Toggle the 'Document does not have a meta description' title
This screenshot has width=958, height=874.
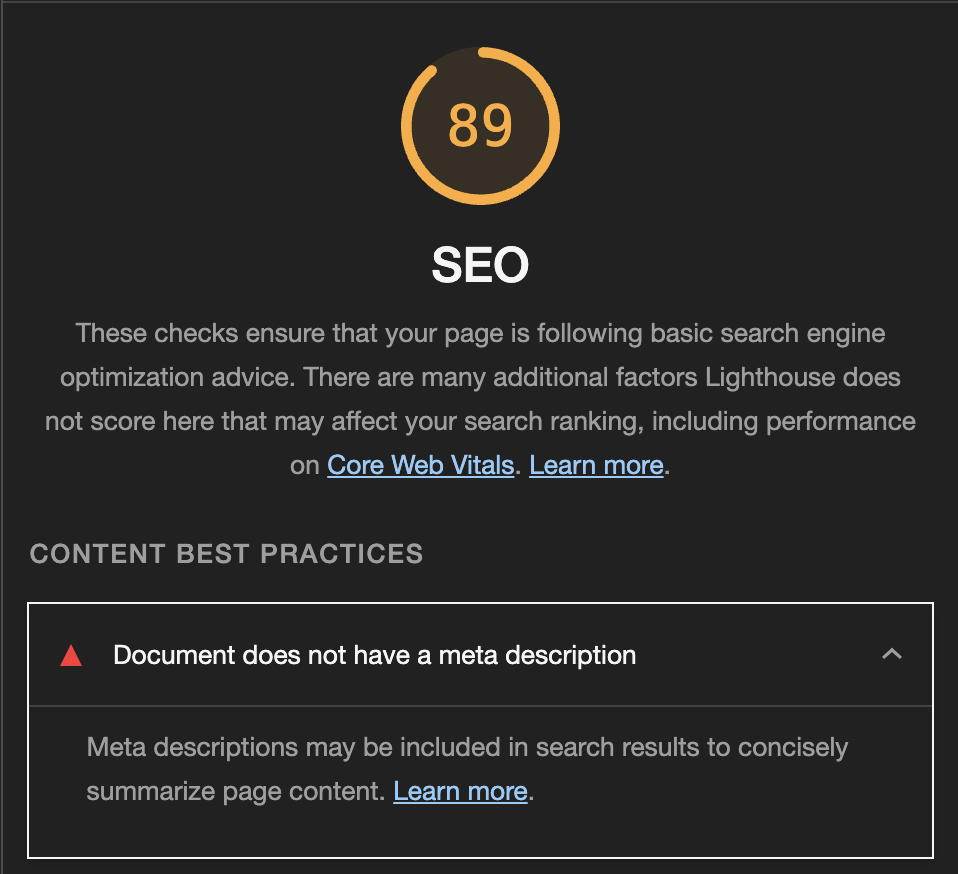375,655
